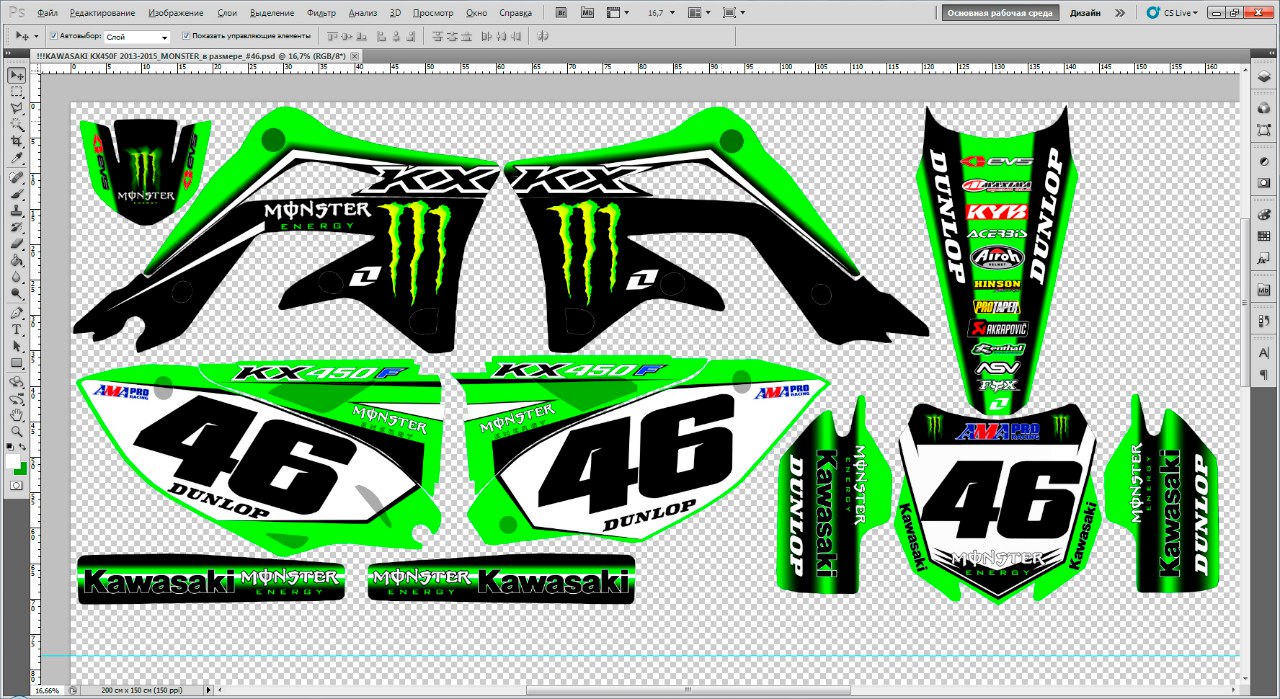
Task: Open the Редактирование menu
Action: click(x=103, y=13)
